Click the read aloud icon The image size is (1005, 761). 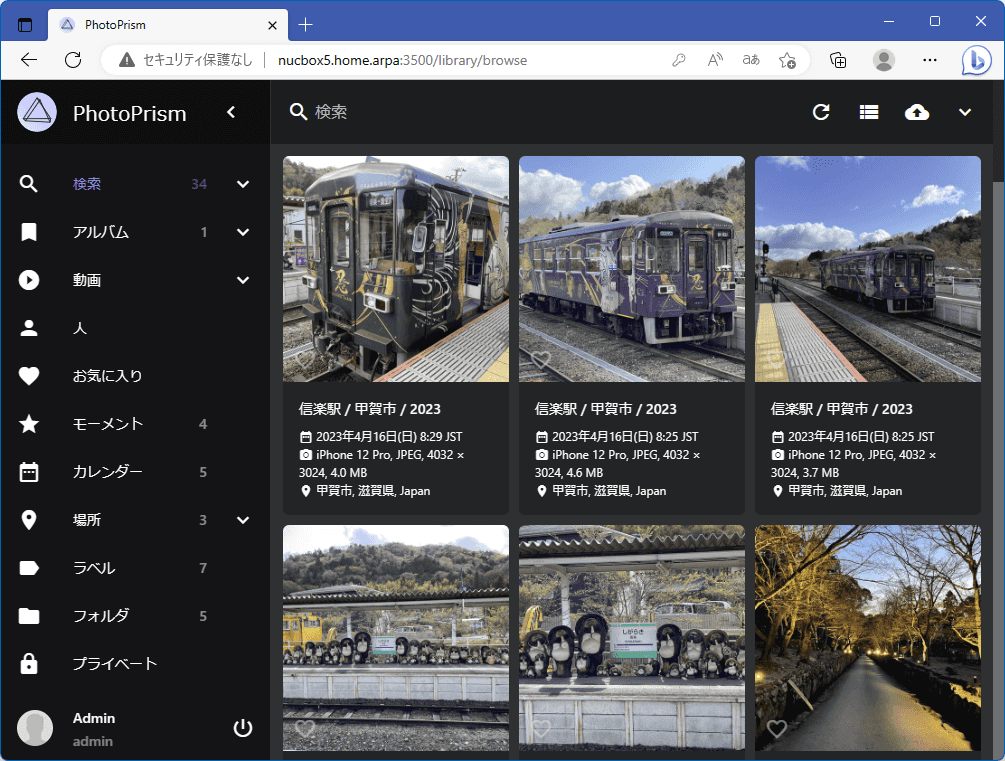715,60
